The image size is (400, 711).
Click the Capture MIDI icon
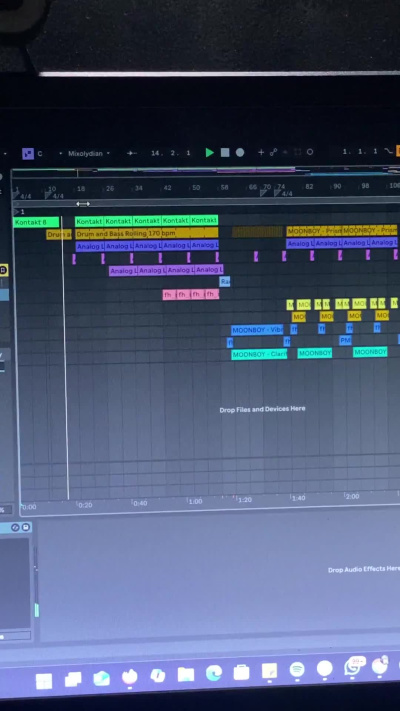pos(298,152)
